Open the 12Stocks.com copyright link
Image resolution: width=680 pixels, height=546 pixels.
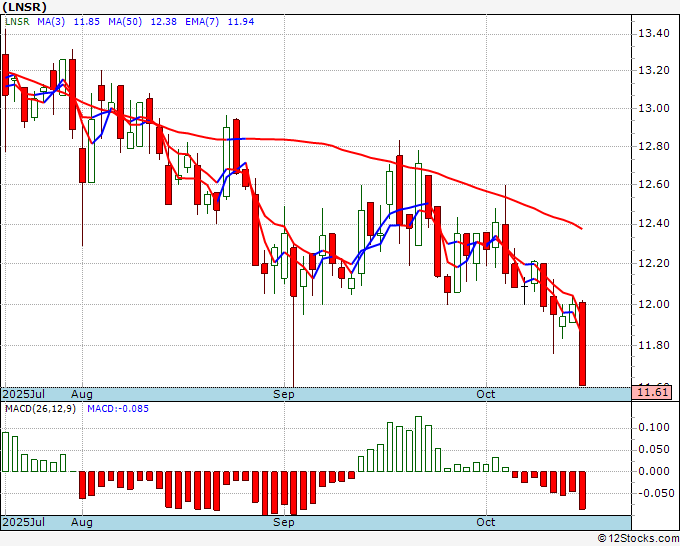coord(638,539)
